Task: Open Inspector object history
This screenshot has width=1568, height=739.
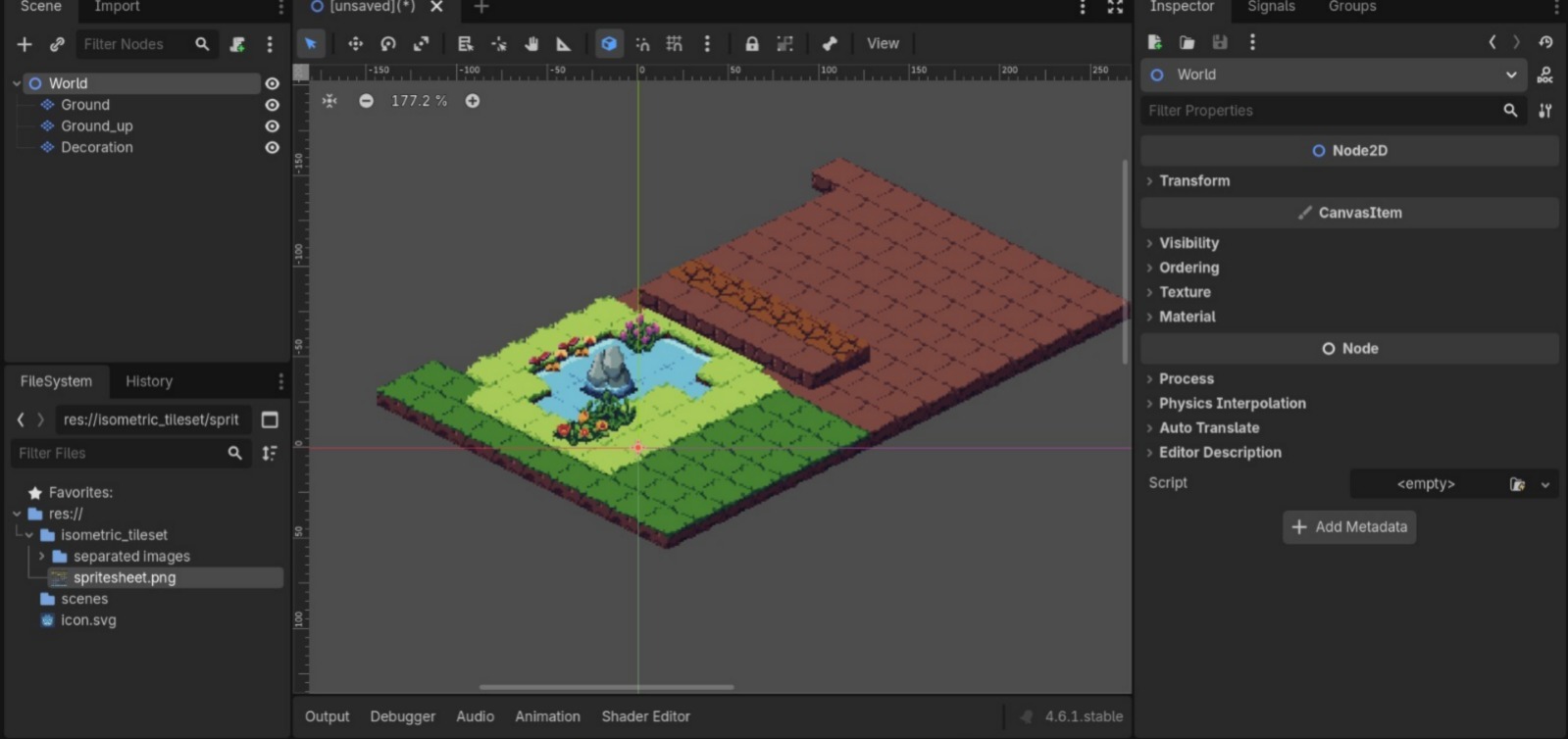Action: (x=1545, y=42)
